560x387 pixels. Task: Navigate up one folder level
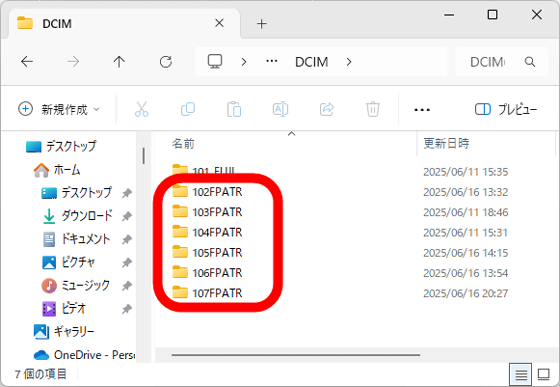coord(119,62)
